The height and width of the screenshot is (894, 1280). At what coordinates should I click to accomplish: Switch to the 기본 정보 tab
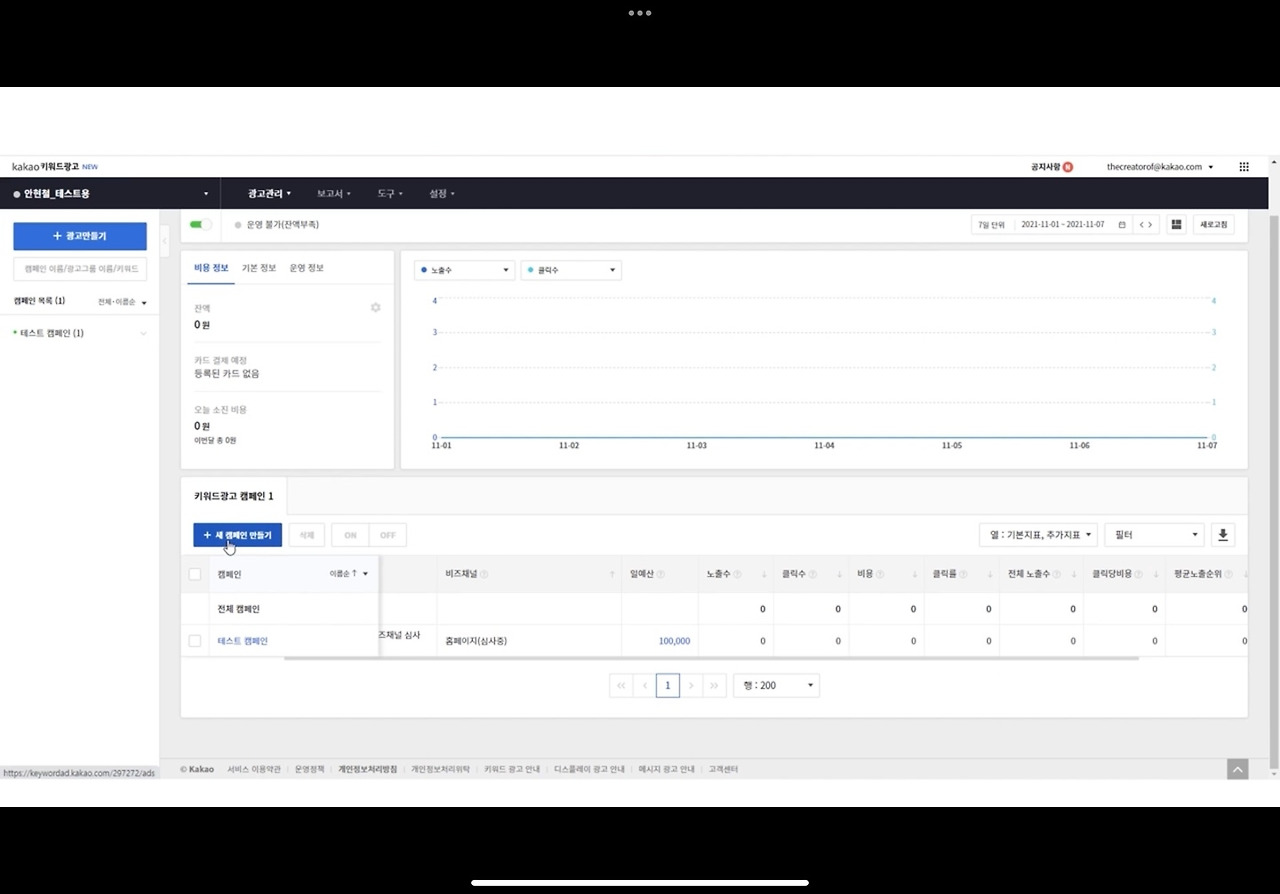click(258, 268)
